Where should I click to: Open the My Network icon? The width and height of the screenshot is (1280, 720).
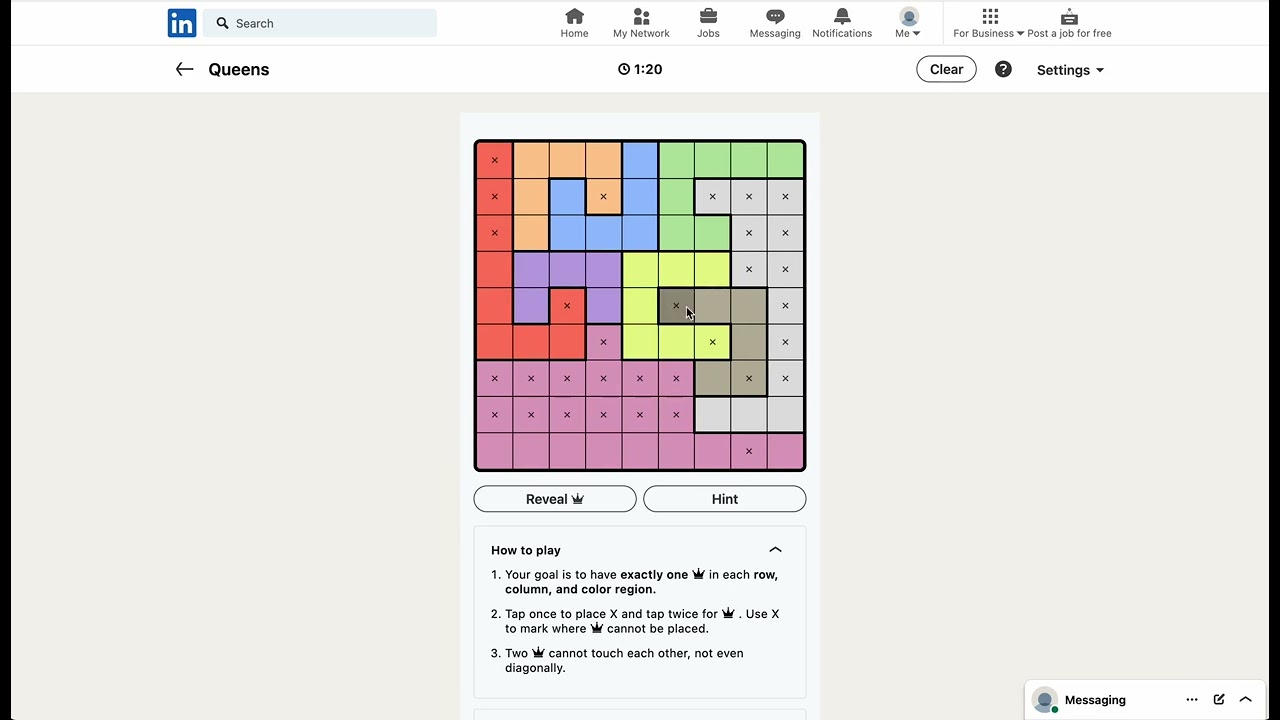click(x=641, y=16)
